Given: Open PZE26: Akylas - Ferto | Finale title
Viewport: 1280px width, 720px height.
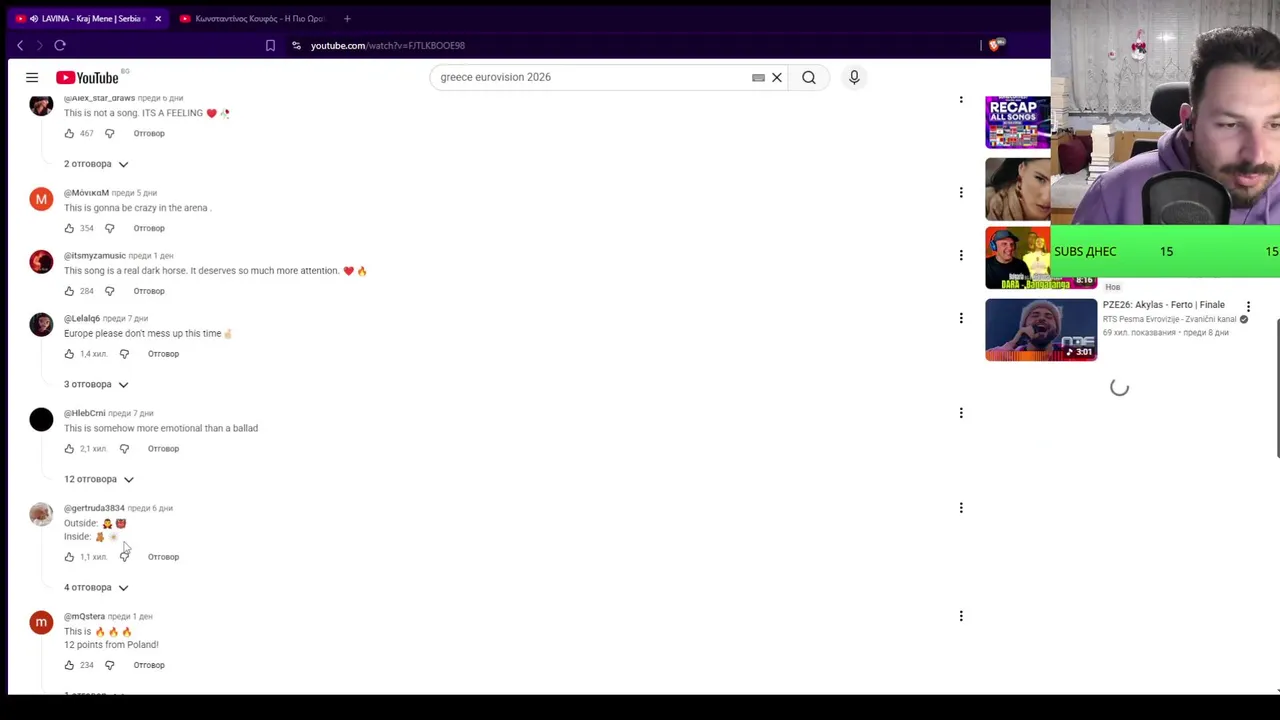Looking at the screenshot, I should [x=1163, y=305].
